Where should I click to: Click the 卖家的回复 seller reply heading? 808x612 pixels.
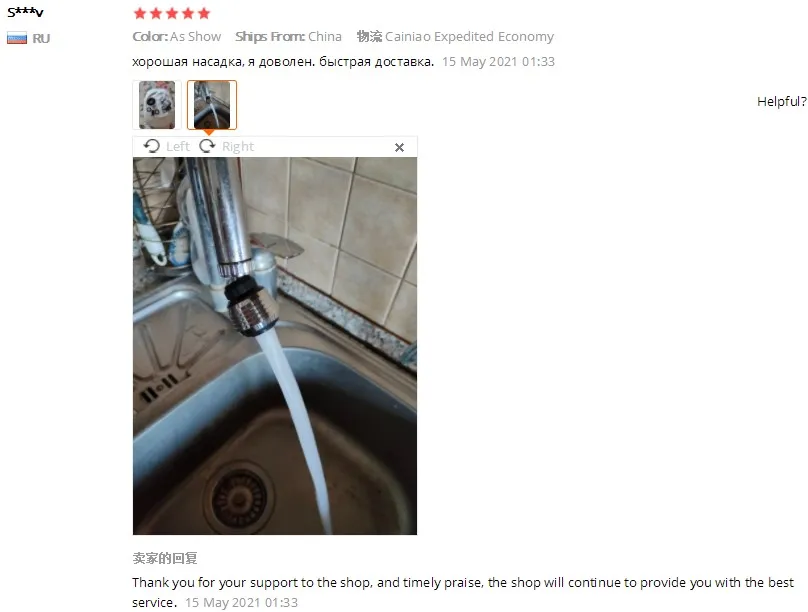pyautogui.click(x=165, y=558)
